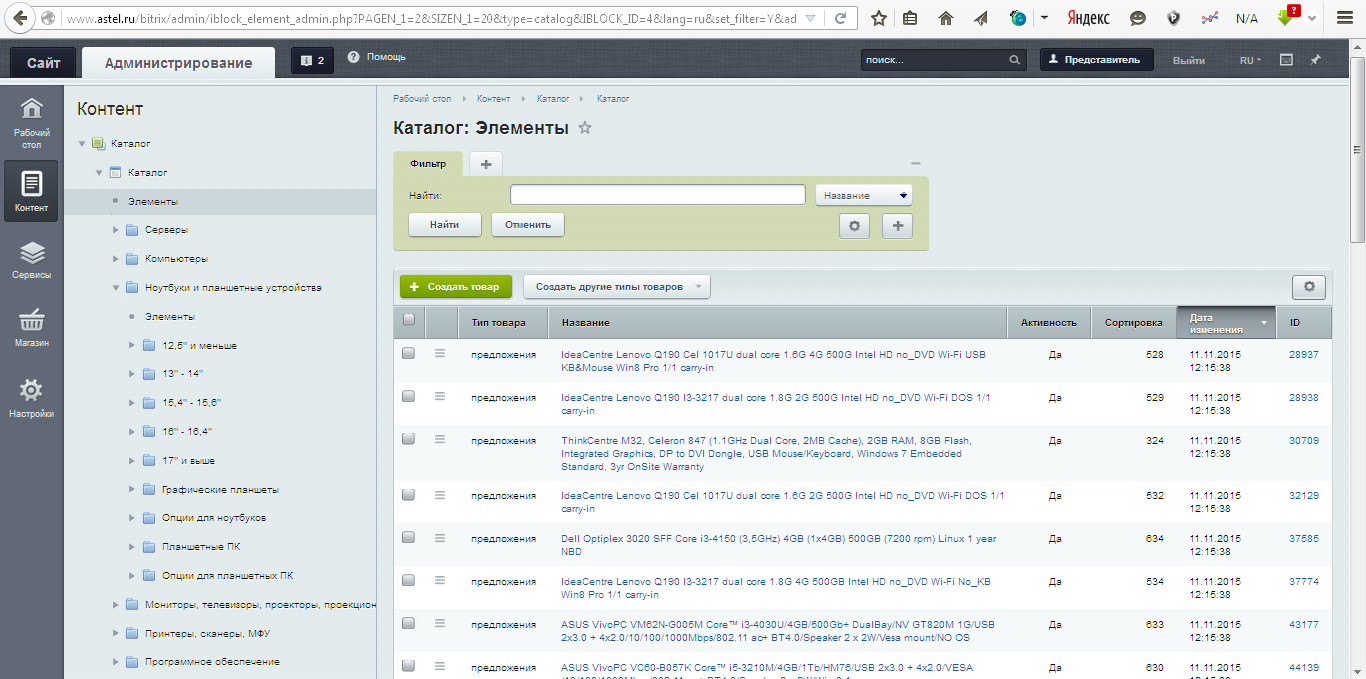1366x679 pixels.
Task: Sort by Дата изменения column header
Action: click(1226, 322)
